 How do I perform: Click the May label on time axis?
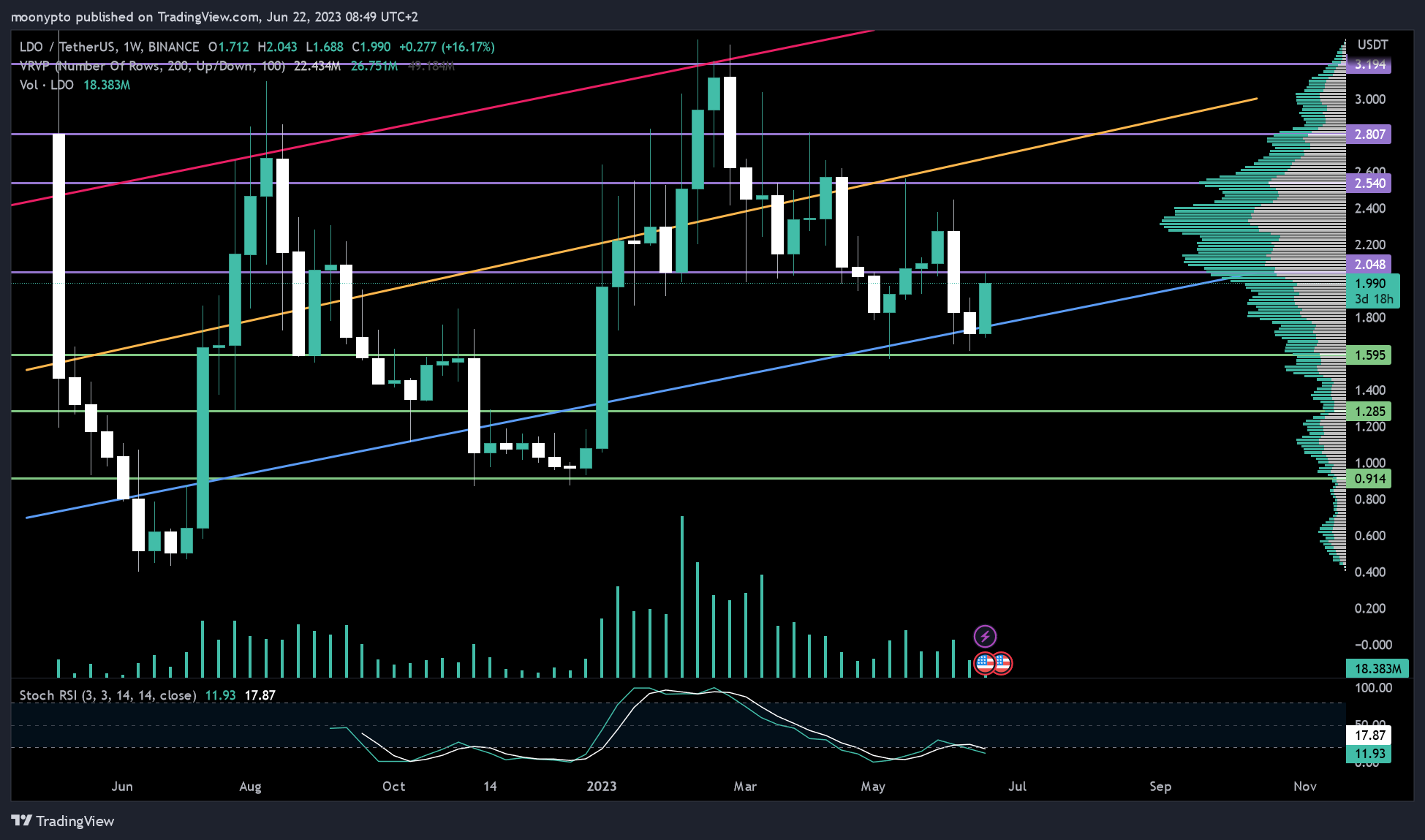click(873, 787)
